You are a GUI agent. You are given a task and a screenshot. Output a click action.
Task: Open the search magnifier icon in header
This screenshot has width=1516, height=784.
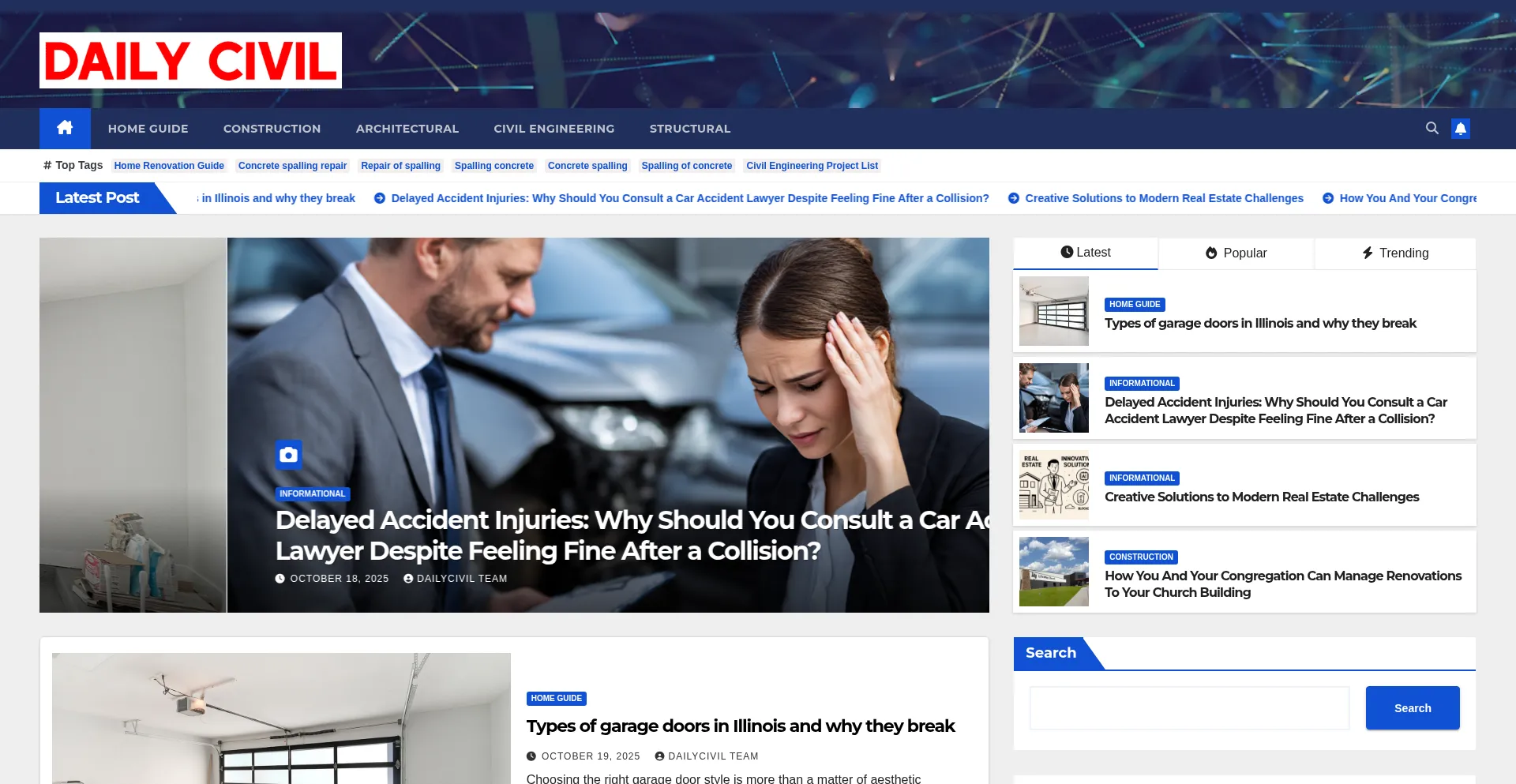pyautogui.click(x=1432, y=128)
